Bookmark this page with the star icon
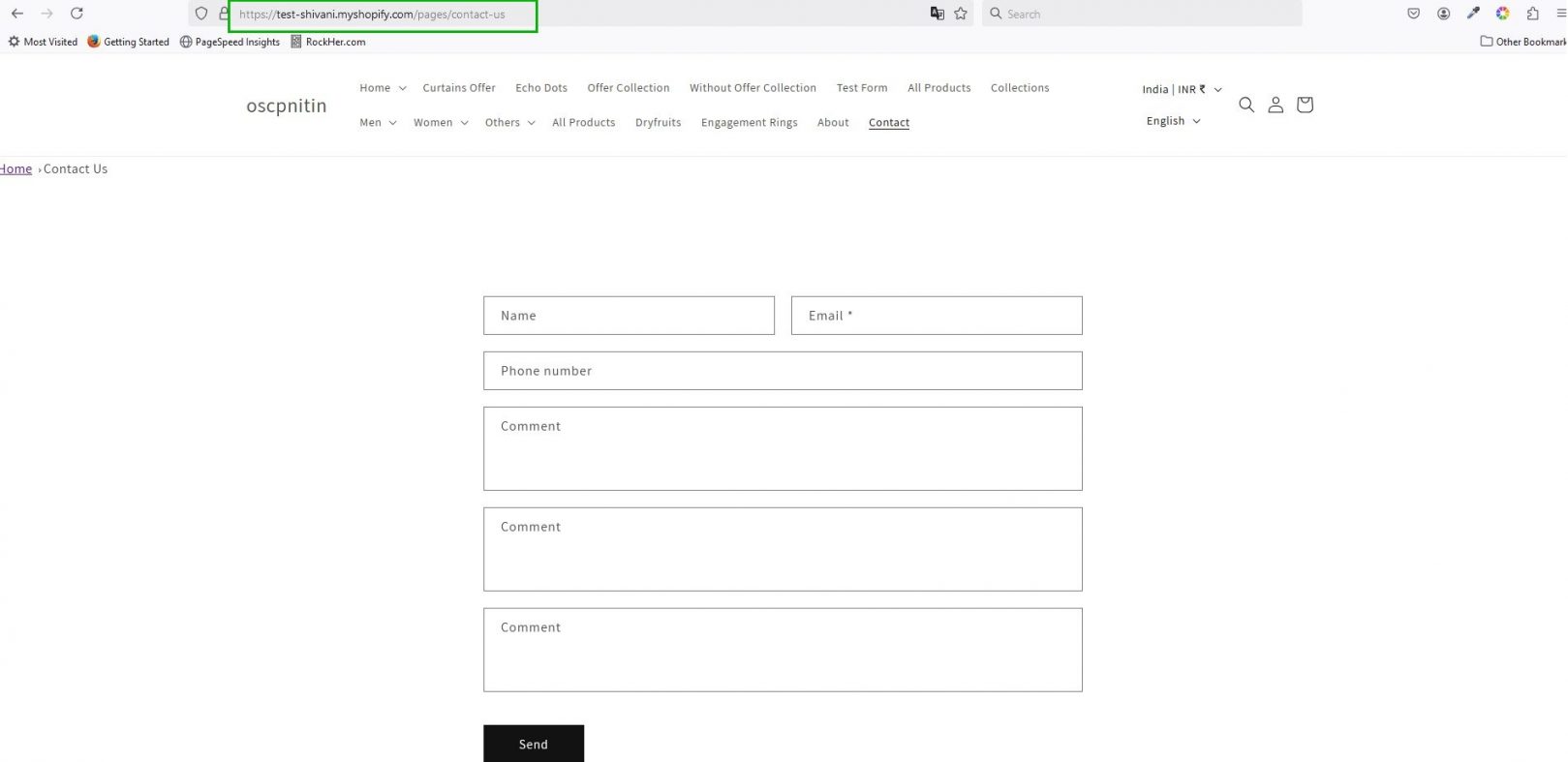 (x=961, y=14)
